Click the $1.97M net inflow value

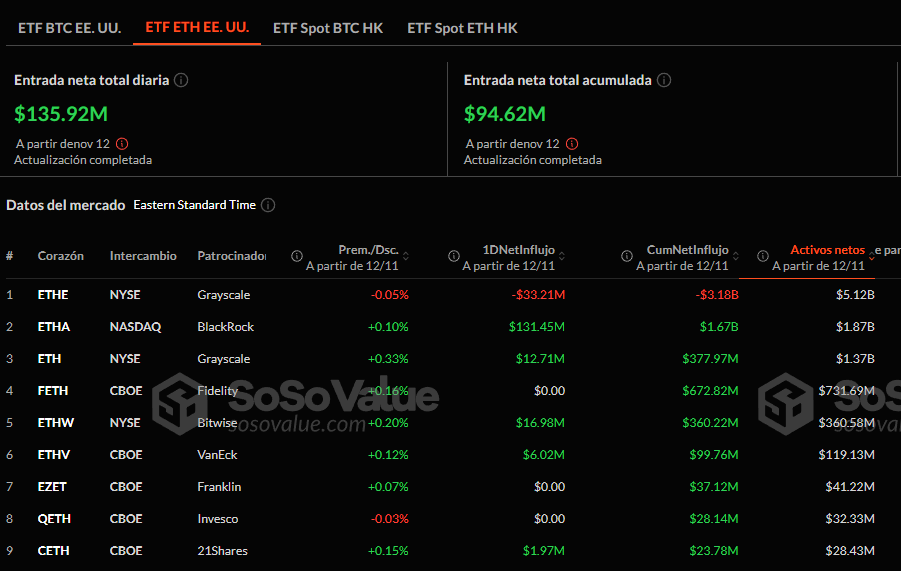tap(544, 551)
